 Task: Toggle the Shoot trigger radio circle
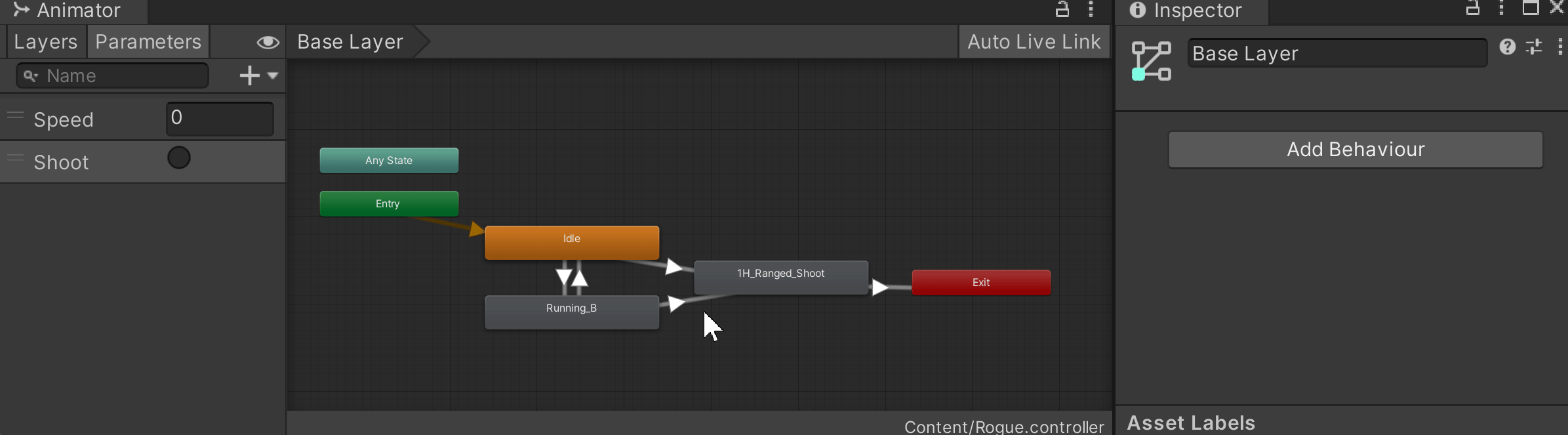(178, 158)
